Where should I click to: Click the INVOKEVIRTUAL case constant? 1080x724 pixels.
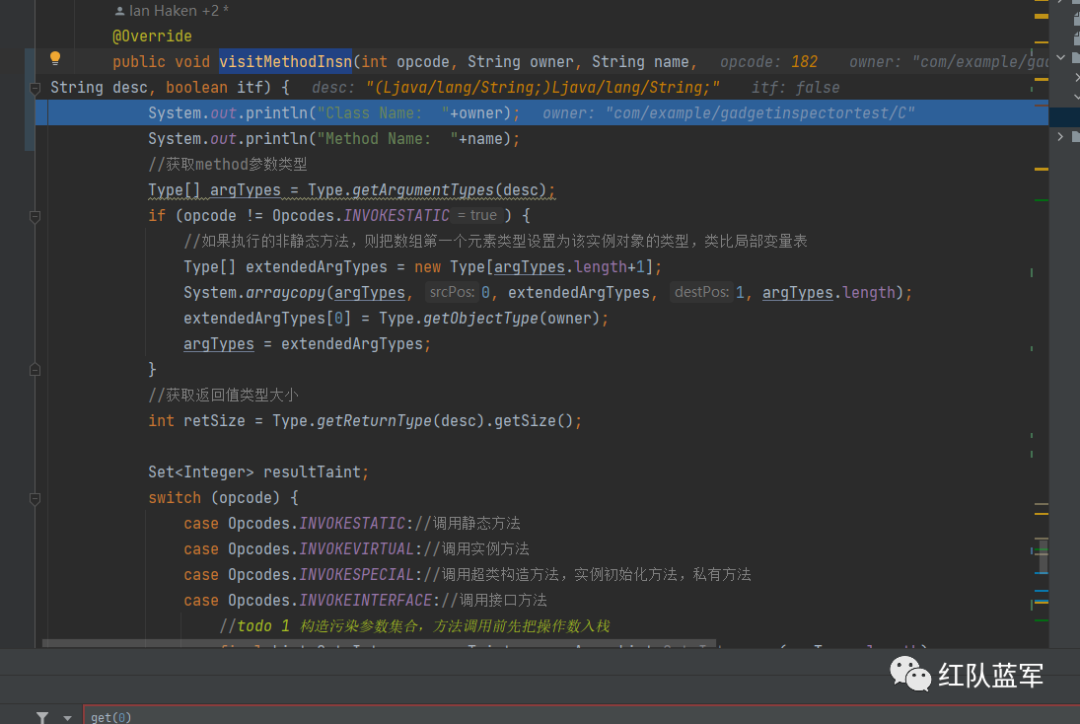pos(356,549)
